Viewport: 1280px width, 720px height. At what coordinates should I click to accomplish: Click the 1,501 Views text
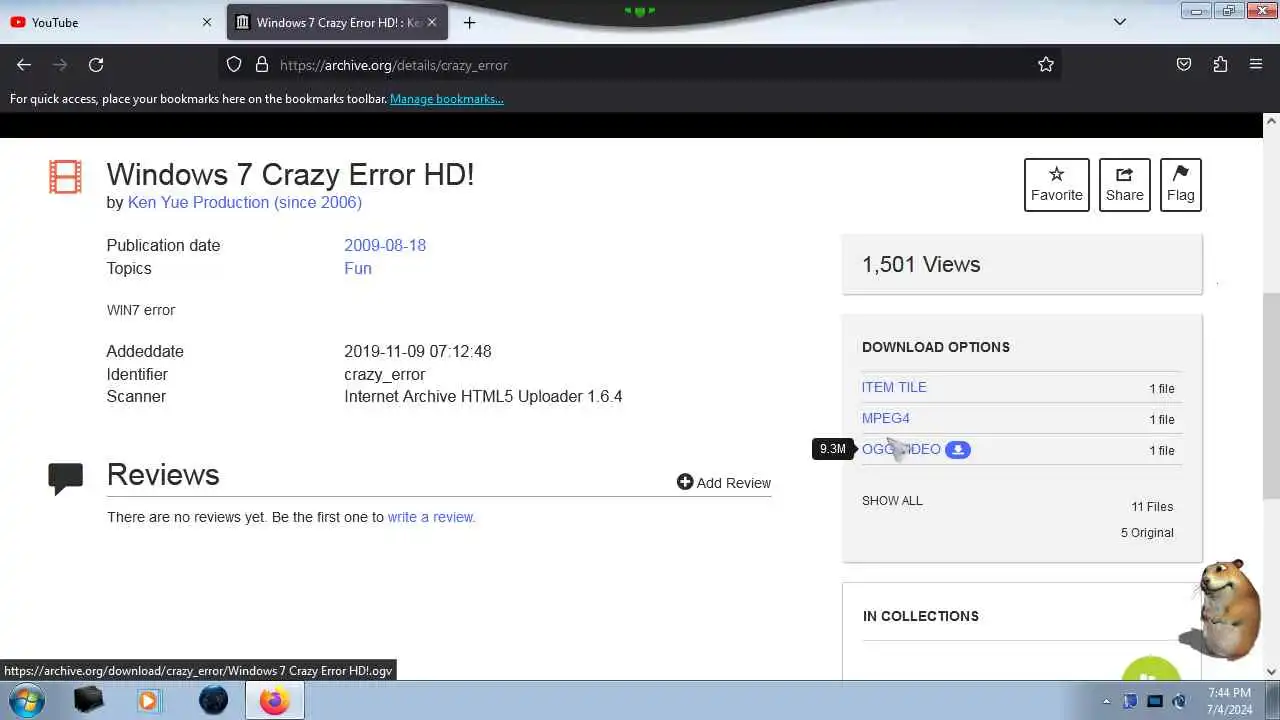point(921,264)
